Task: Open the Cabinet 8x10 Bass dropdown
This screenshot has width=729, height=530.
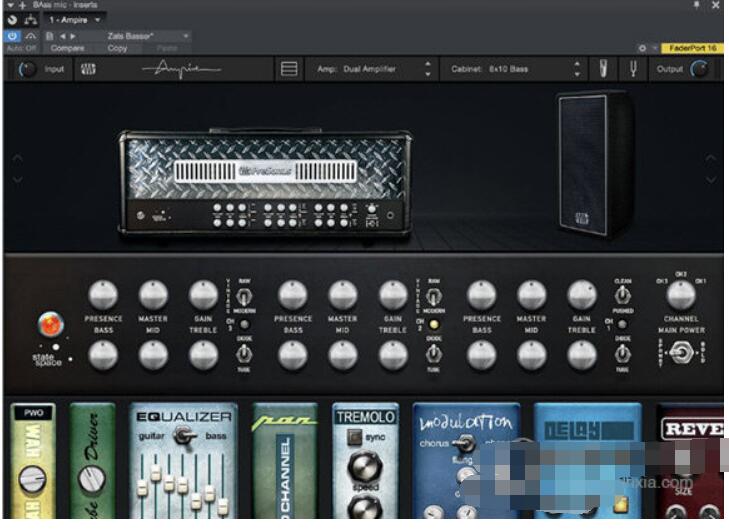Action: click(x=576, y=69)
